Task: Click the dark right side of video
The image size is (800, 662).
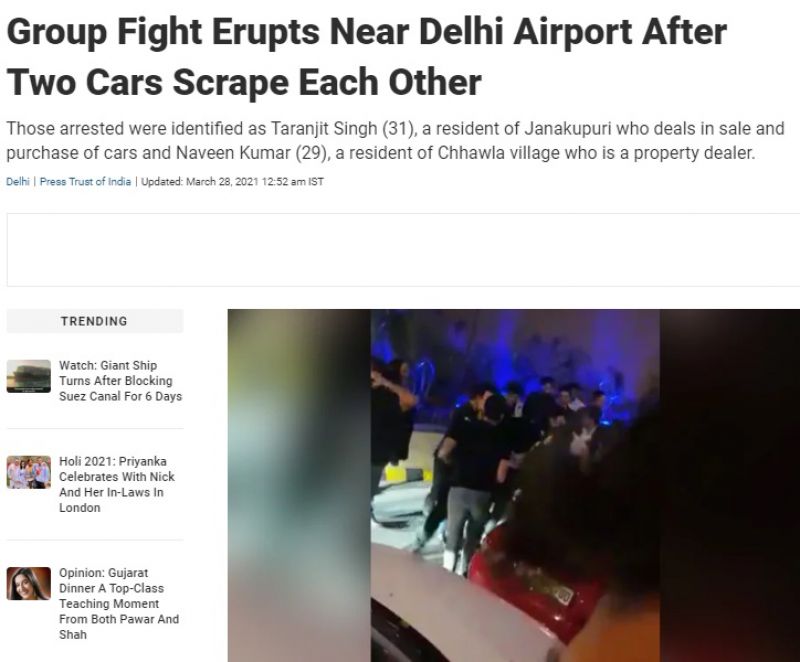Action: point(730,485)
